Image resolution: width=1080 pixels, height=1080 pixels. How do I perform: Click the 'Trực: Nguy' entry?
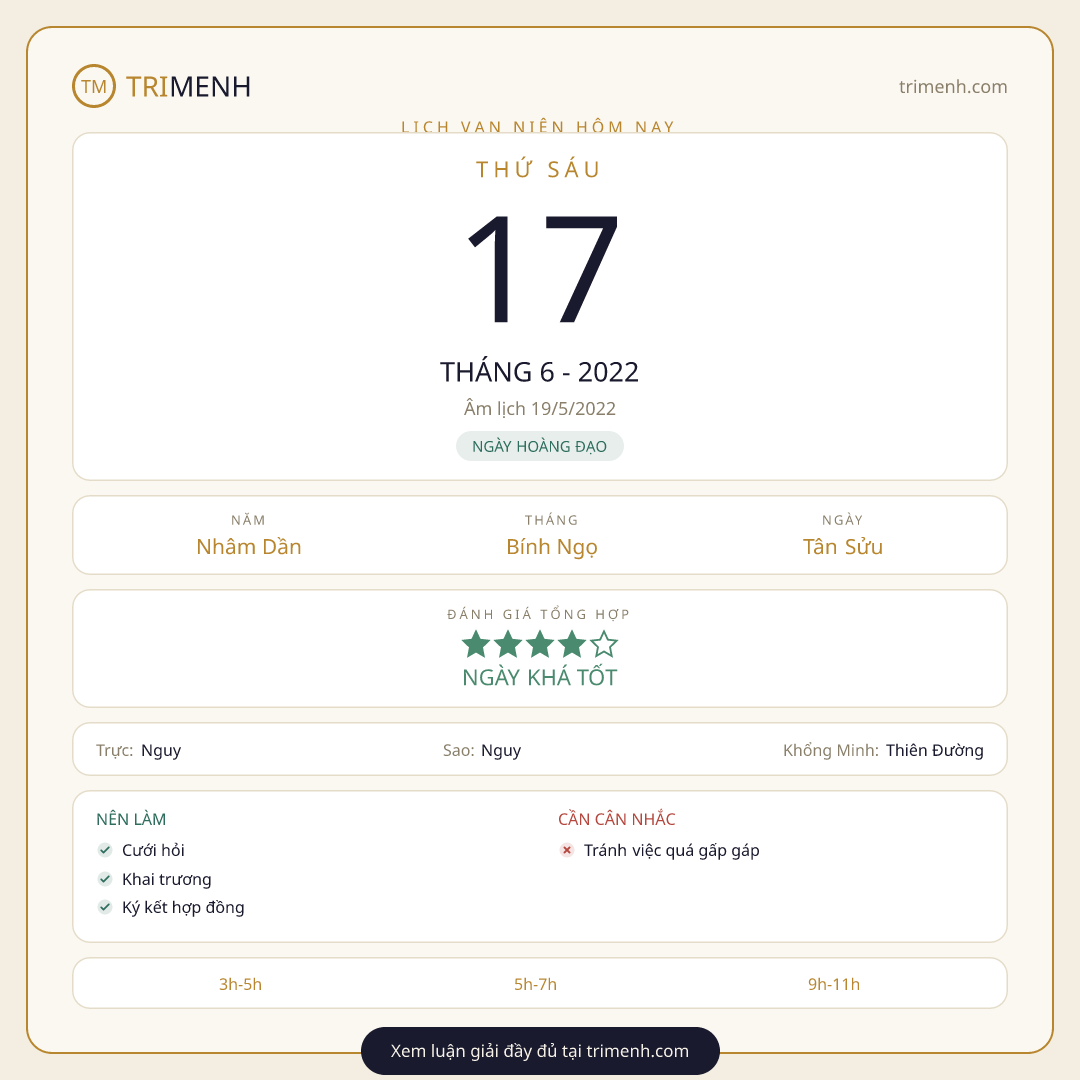pyautogui.click(x=138, y=750)
